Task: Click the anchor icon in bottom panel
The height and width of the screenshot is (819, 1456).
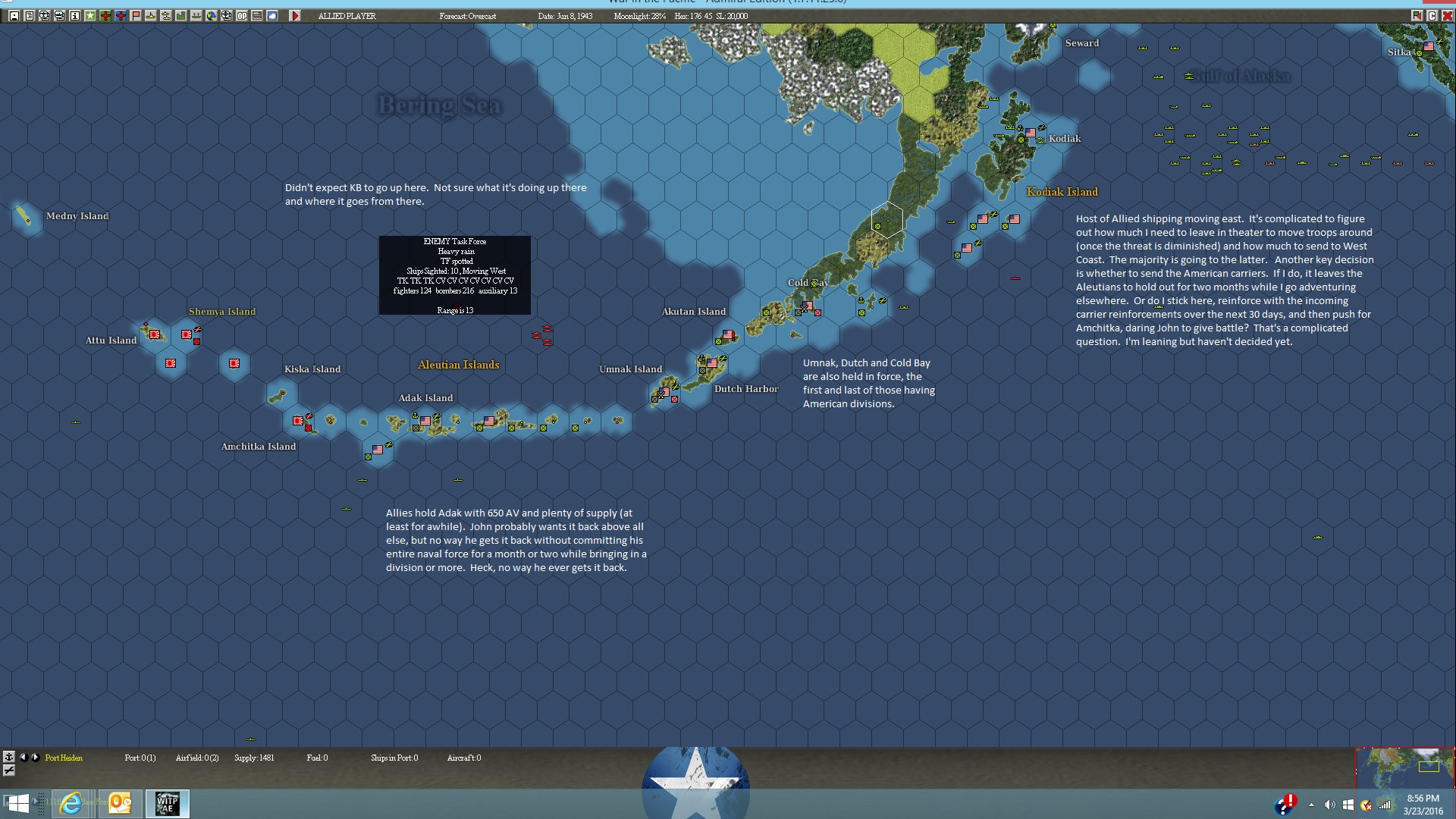Action: pos(9,756)
